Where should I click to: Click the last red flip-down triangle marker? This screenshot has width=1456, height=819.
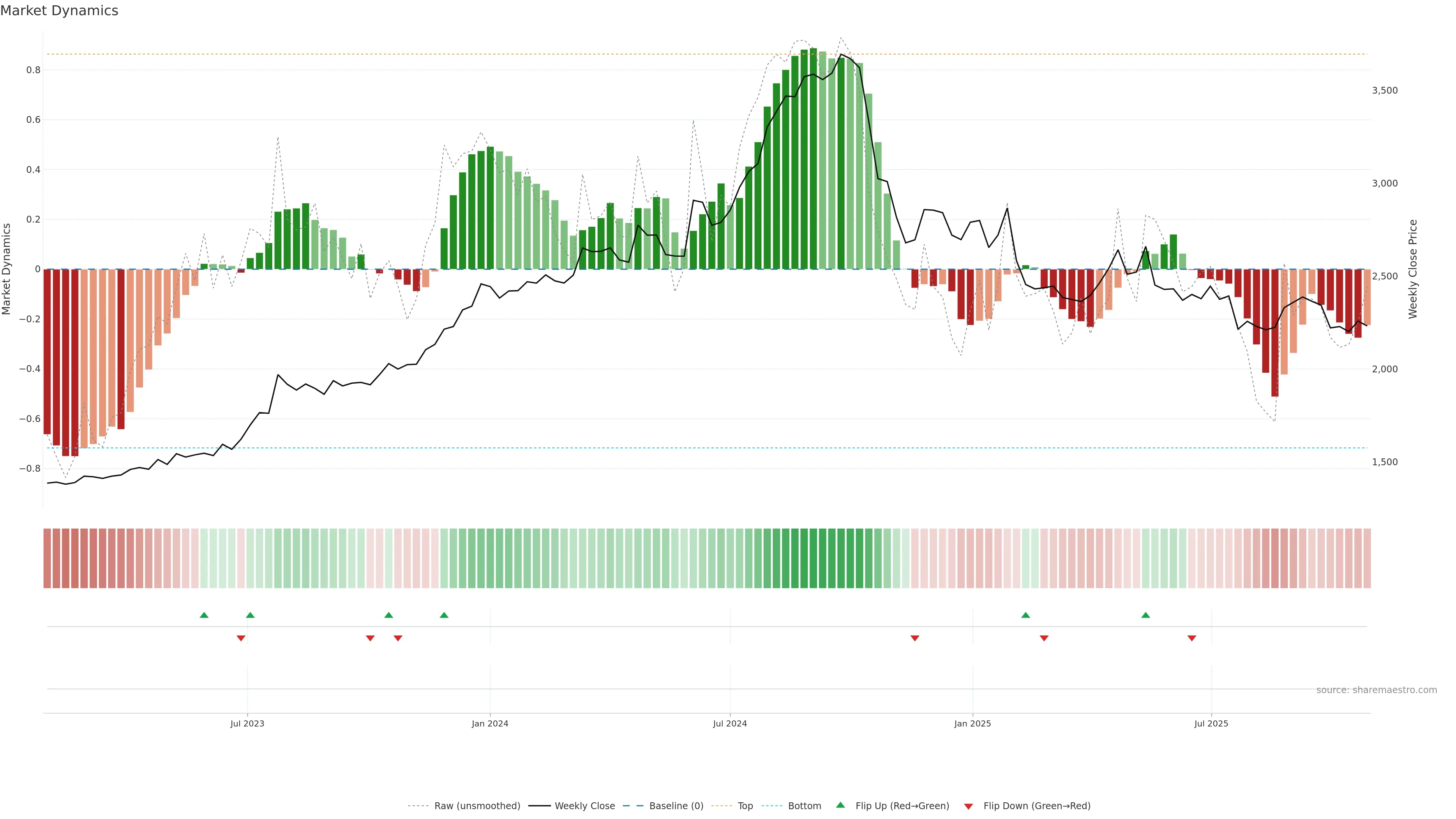pos(1191,638)
